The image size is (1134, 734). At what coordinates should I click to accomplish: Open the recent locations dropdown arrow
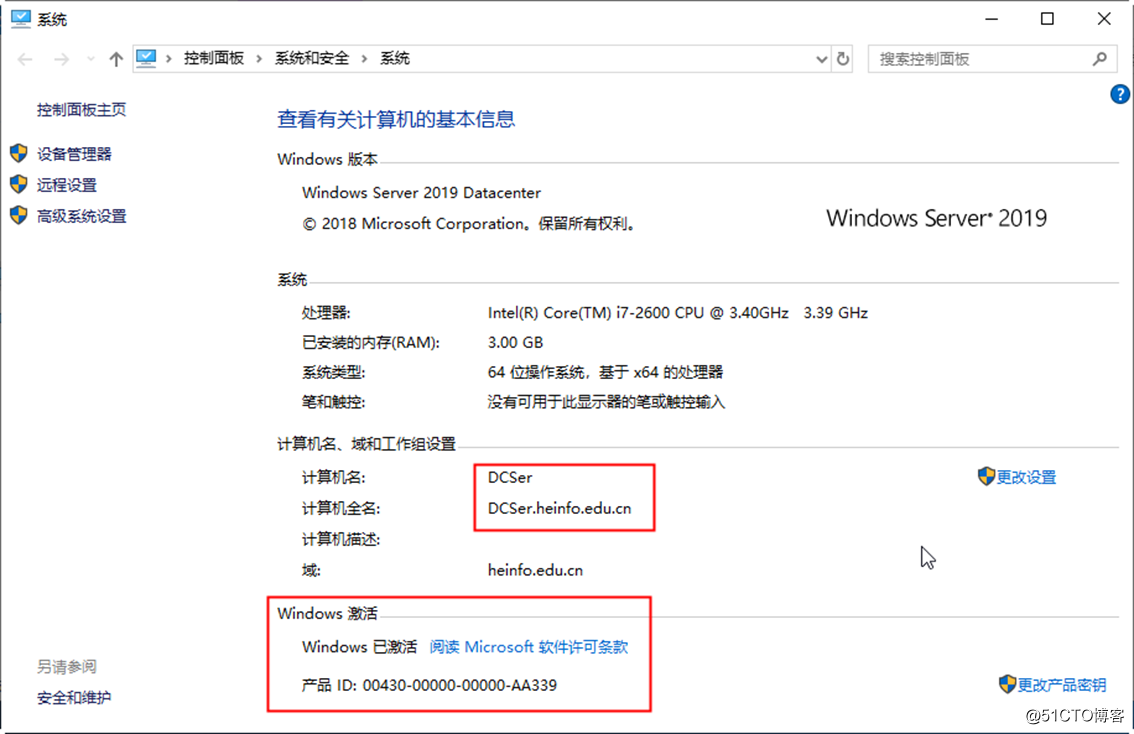click(90, 59)
